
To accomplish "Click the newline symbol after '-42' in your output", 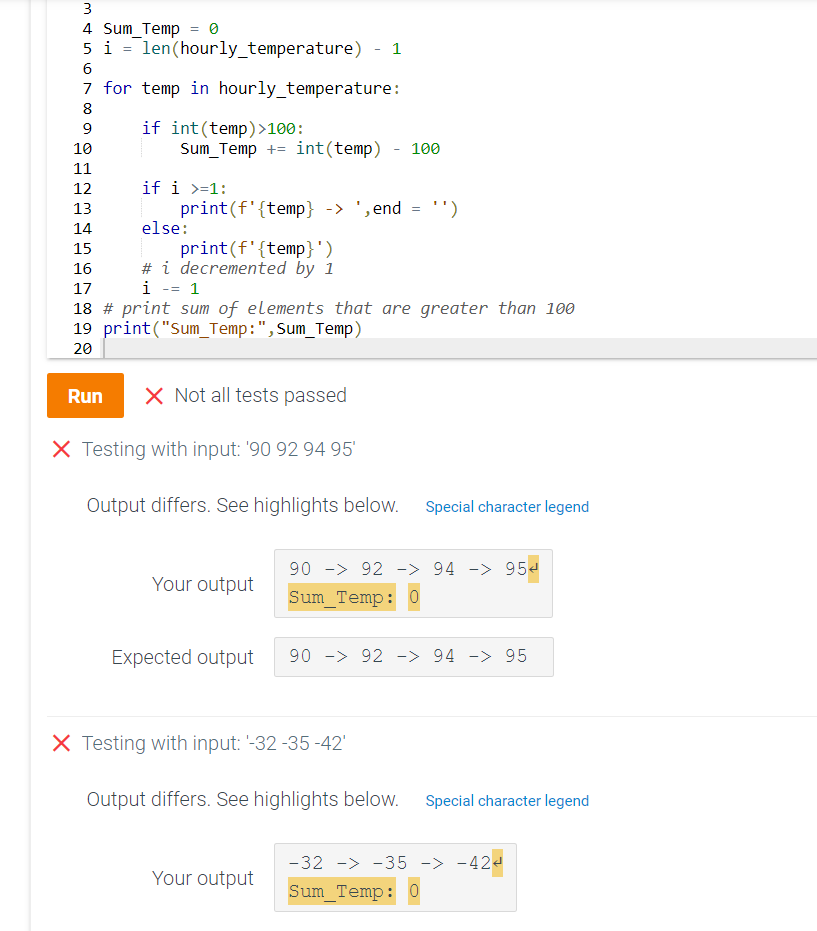I will point(497,861).
